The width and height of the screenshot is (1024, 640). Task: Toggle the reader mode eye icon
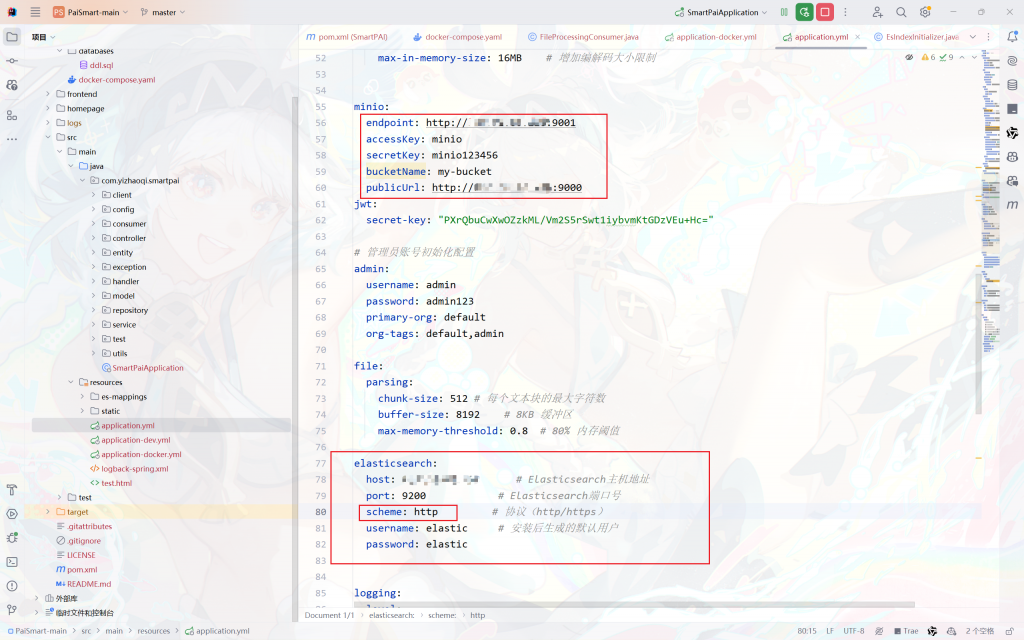pos(909,57)
